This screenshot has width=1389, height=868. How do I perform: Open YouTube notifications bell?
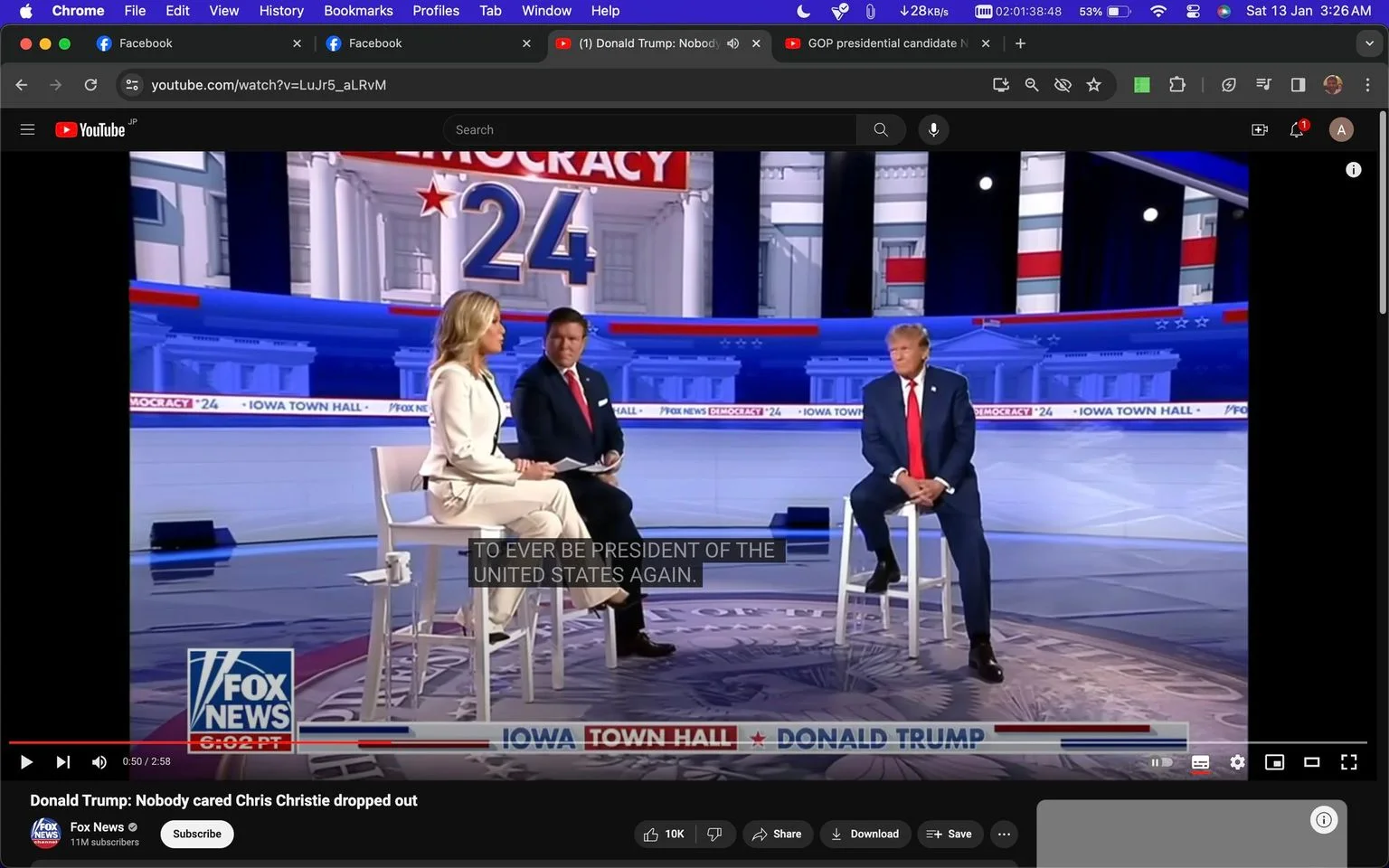coord(1297,129)
